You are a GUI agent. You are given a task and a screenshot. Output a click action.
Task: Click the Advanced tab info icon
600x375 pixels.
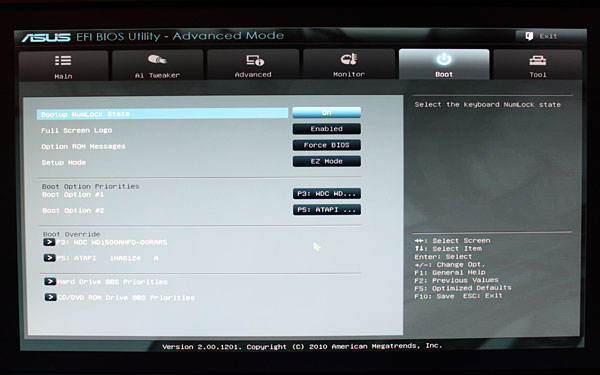(x=255, y=60)
